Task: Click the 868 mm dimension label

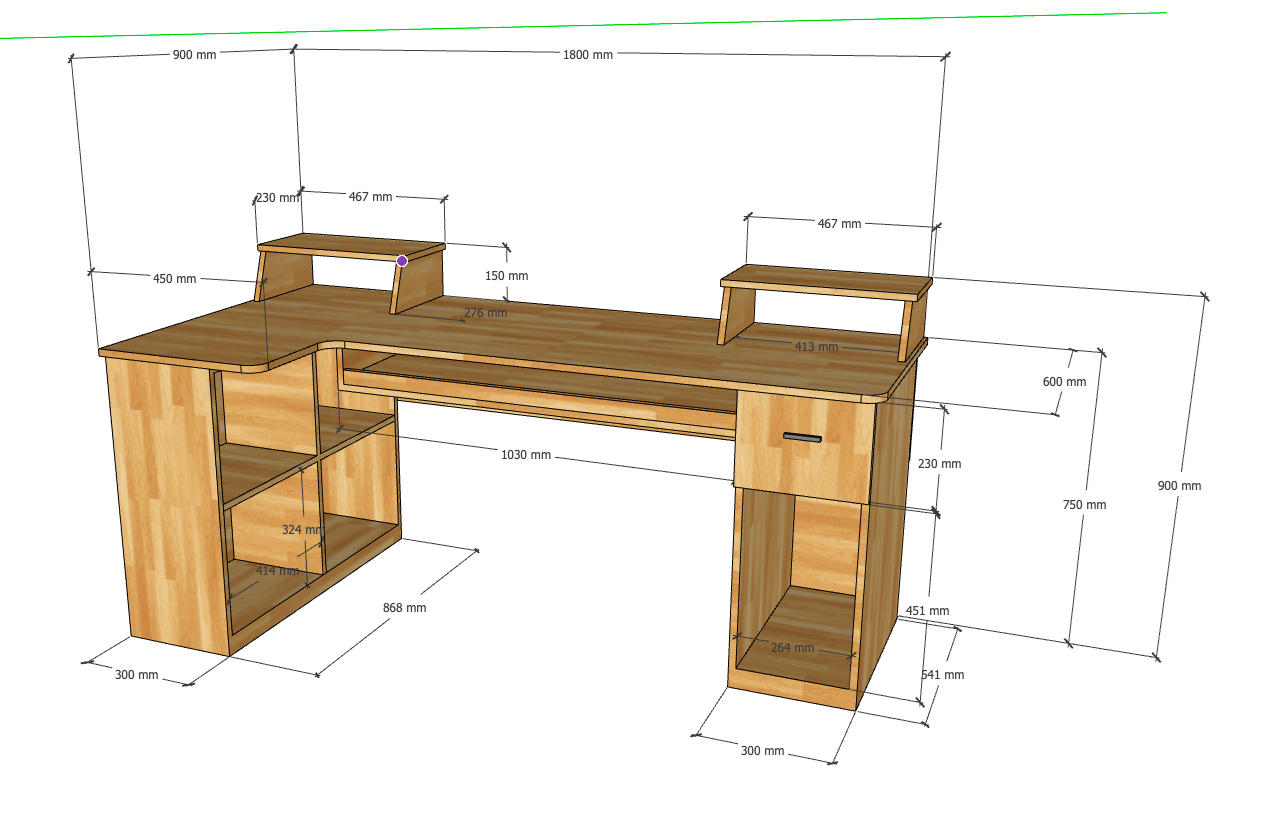Action: [x=404, y=608]
